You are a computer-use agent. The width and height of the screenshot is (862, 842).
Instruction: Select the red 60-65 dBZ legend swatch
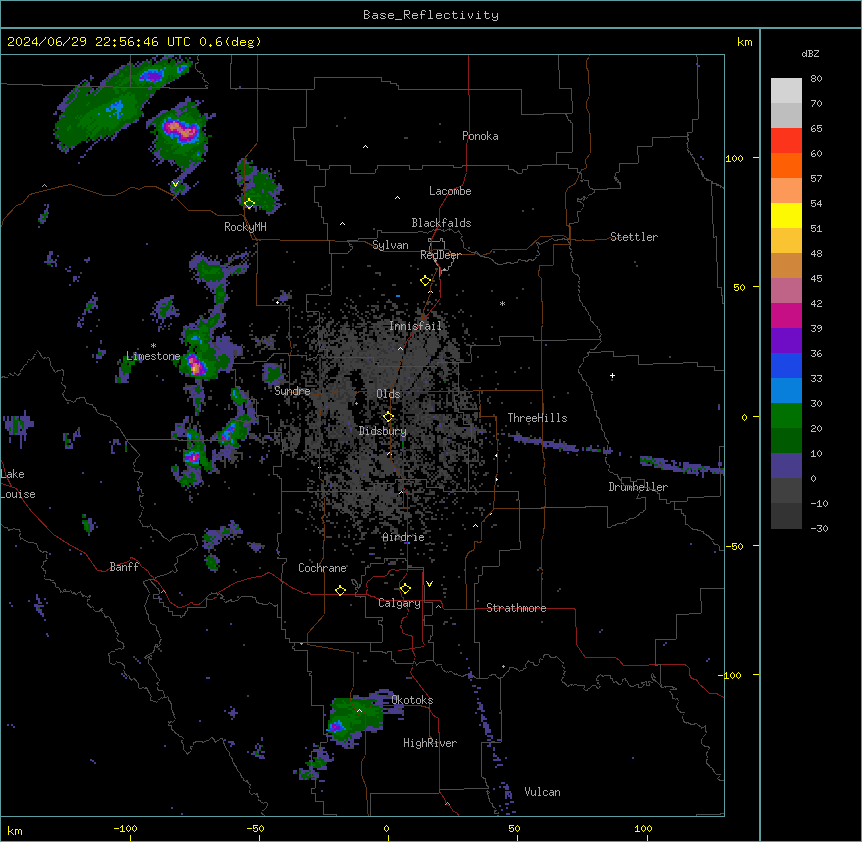click(x=786, y=141)
